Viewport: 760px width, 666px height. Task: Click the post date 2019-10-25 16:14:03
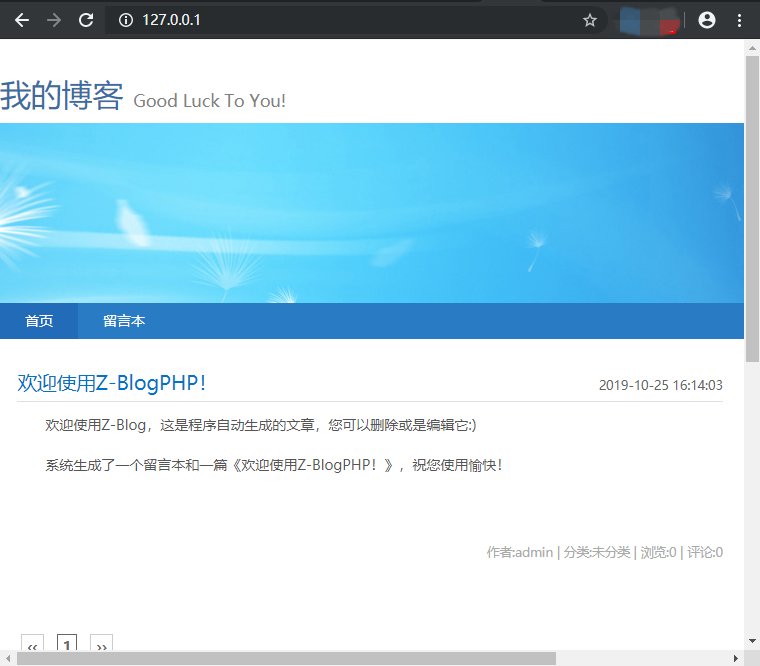(661, 385)
